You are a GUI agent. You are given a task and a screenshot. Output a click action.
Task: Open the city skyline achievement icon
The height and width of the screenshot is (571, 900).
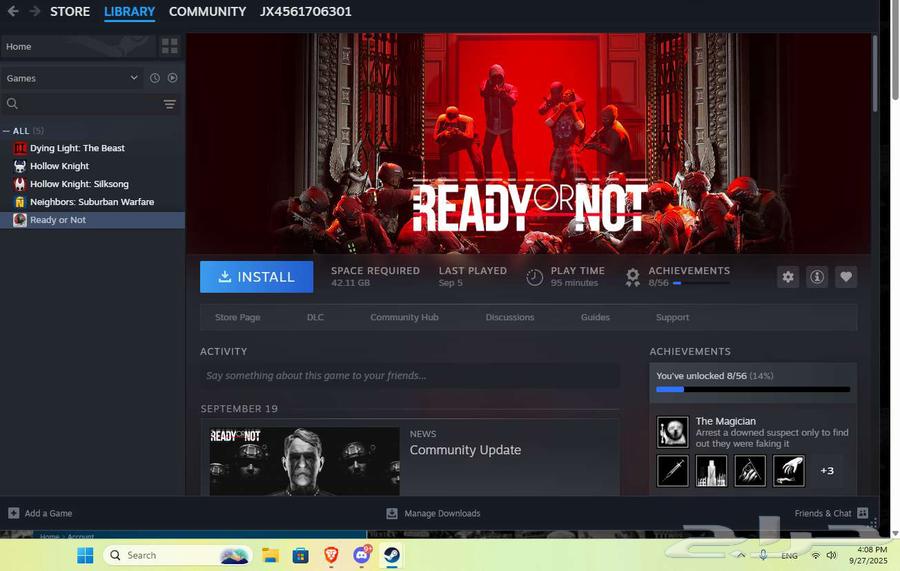point(711,471)
